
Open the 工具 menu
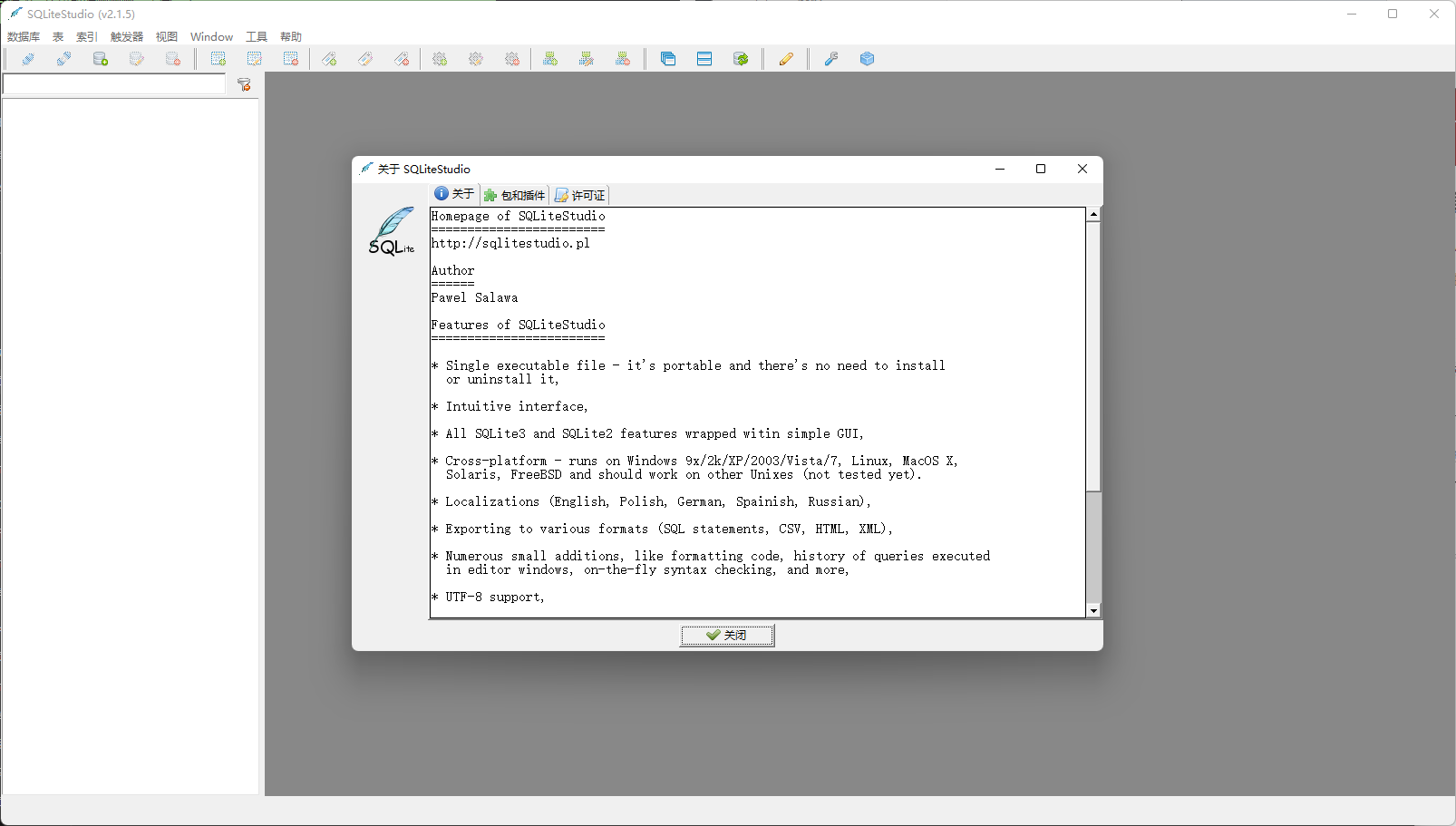click(x=257, y=37)
